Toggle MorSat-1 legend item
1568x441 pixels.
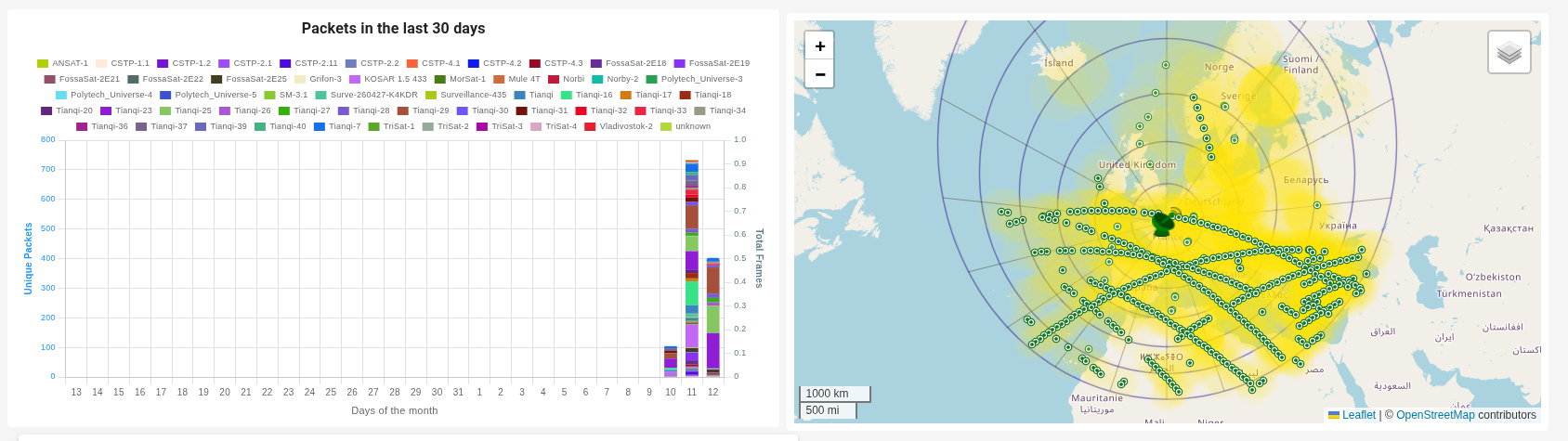pyautogui.click(x=461, y=79)
